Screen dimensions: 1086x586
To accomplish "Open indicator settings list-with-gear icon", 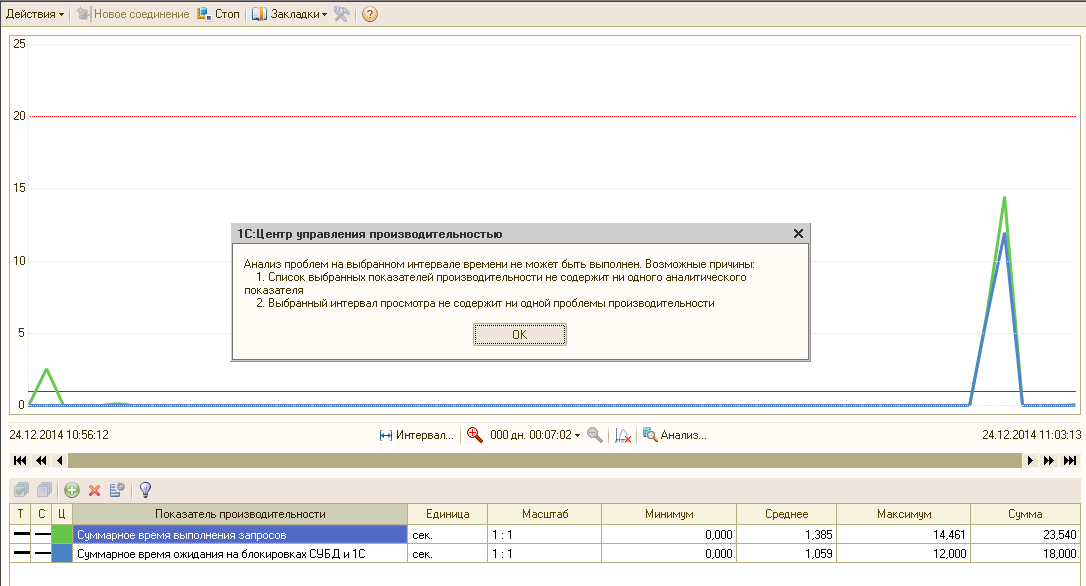I will [x=117, y=490].
